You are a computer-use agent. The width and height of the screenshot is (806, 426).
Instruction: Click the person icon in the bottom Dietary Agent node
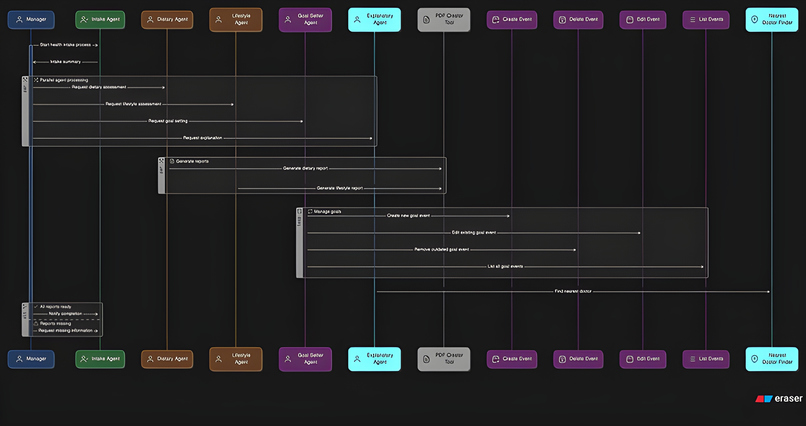pos(150,359)
